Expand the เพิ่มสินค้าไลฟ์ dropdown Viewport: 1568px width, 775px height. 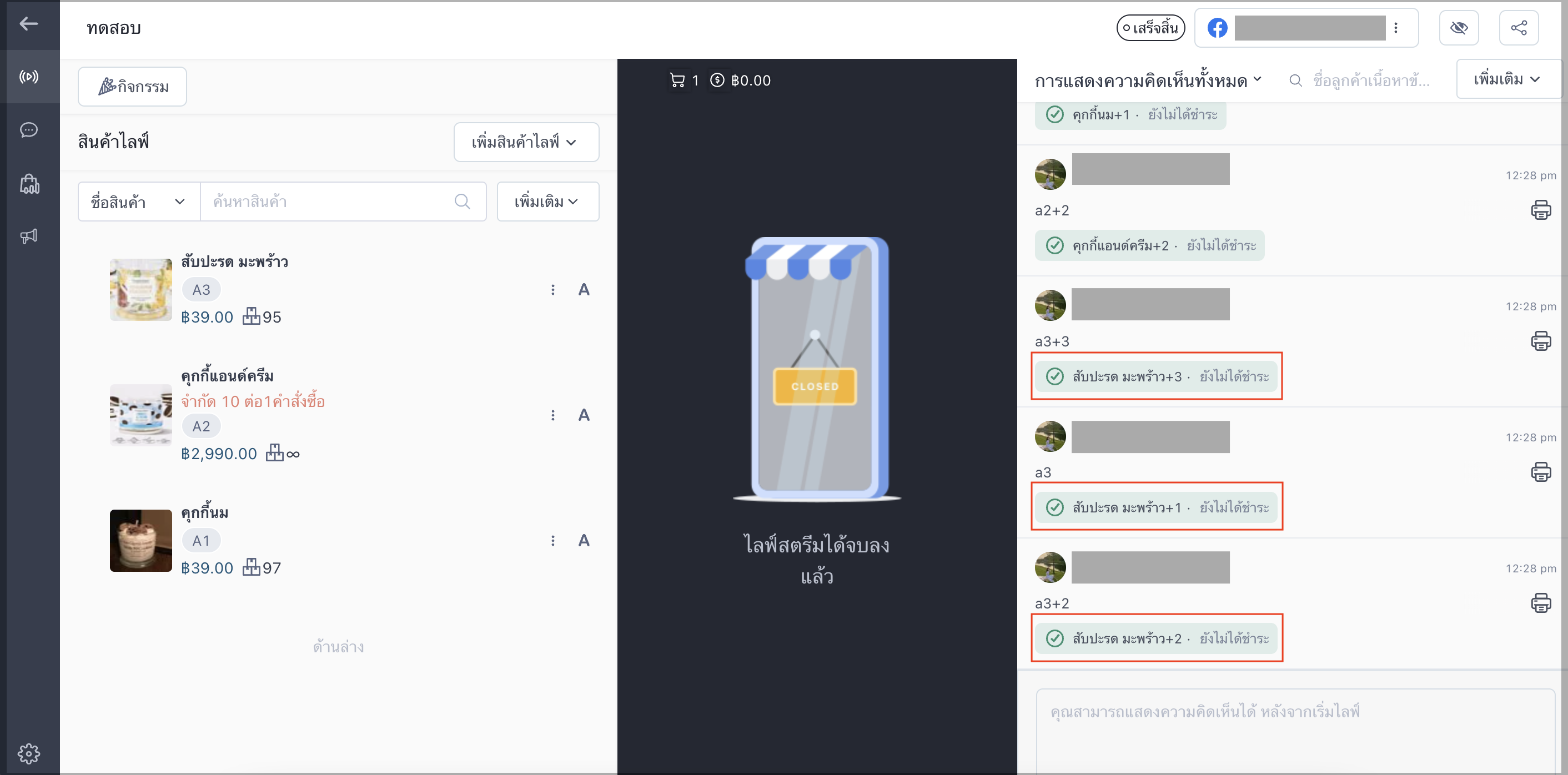(x=526, y=142)
